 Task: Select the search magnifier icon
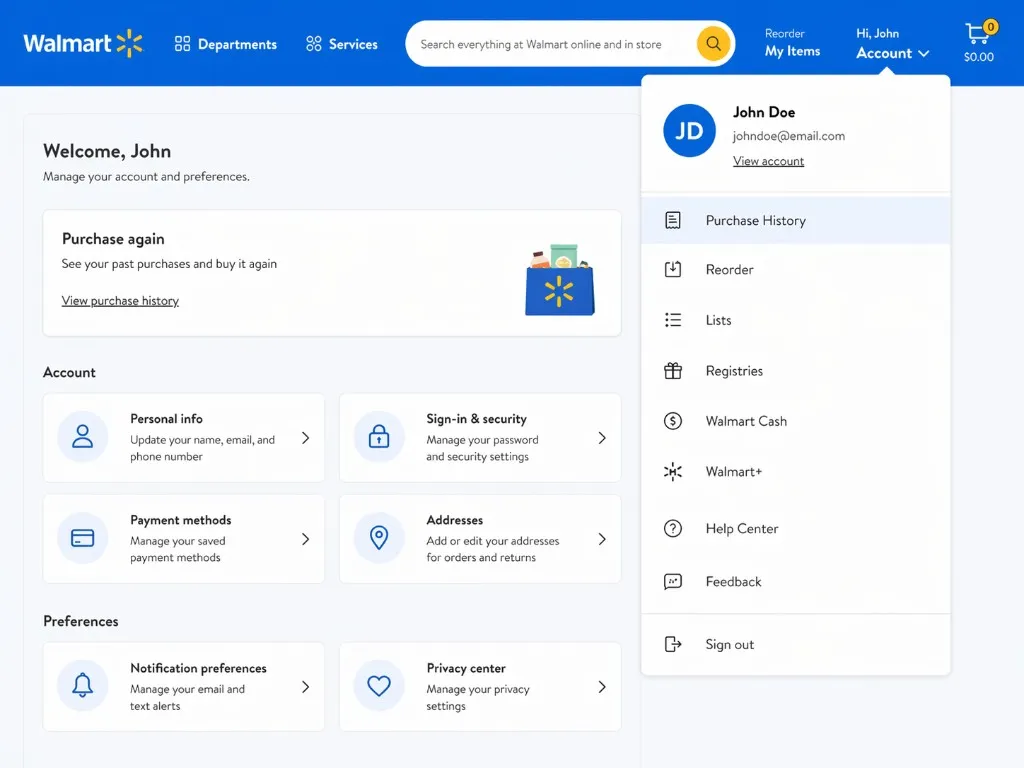pos(713,43)
